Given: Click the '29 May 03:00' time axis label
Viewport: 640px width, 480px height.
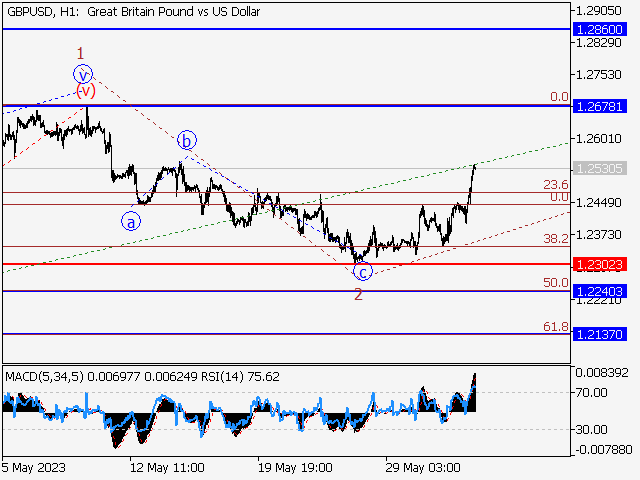Looking at the screenshot, I should 425,467.
